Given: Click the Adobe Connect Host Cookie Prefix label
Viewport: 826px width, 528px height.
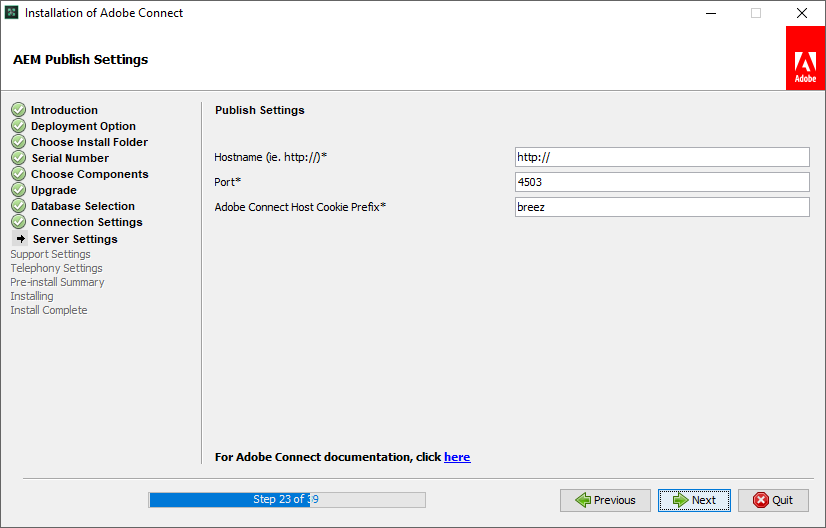Looking at the screenshot, I should pos(300,207).
